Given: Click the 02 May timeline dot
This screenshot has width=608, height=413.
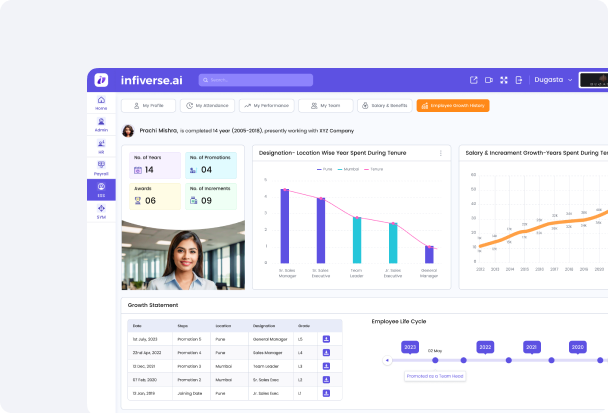Looking at the screenshot, I should (x=435, y=360).
